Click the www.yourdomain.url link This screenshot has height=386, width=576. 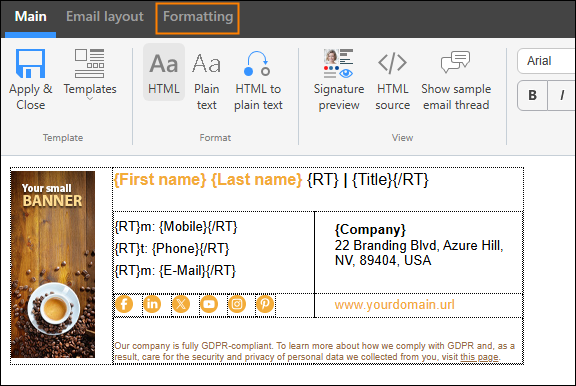(394, 304)
